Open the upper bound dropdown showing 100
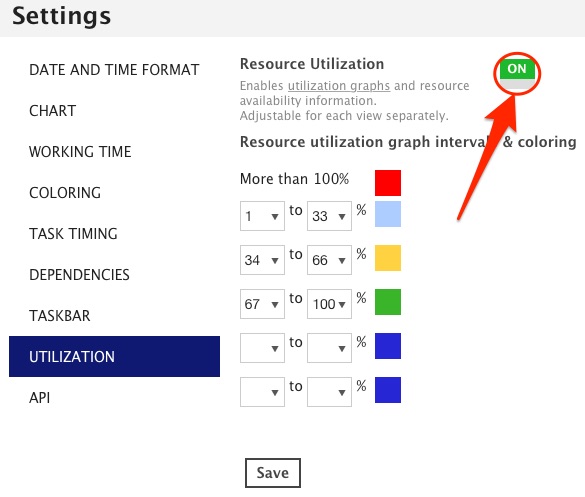The height and width of the screenshot is (497, 585). coord(329,304)
